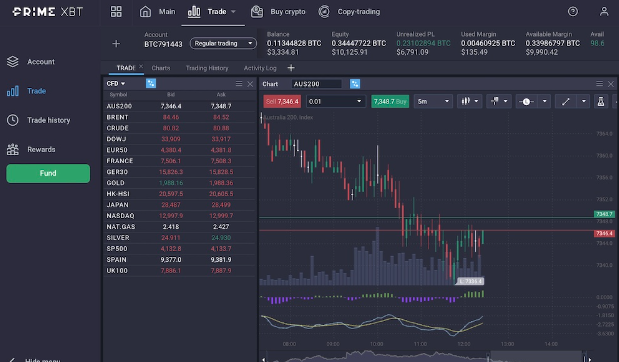Expand the line marker dropdown arrow

click(544, 101)
